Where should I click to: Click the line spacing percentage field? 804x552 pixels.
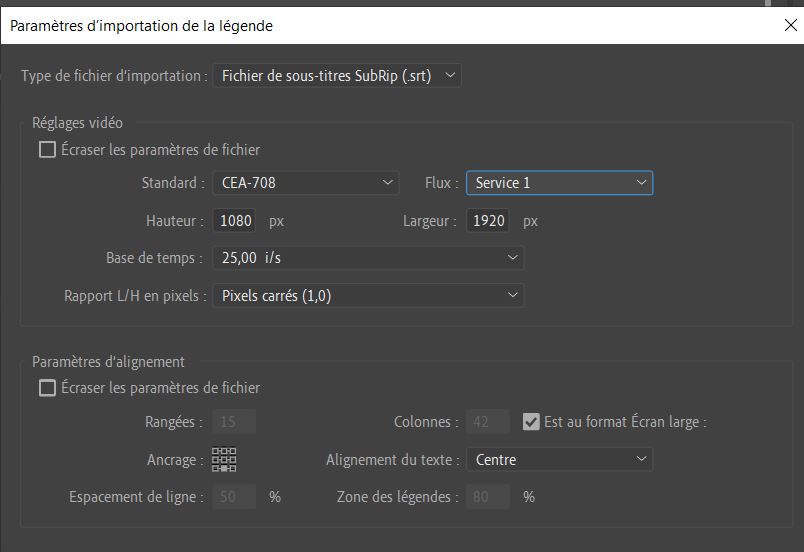(233, 496)
